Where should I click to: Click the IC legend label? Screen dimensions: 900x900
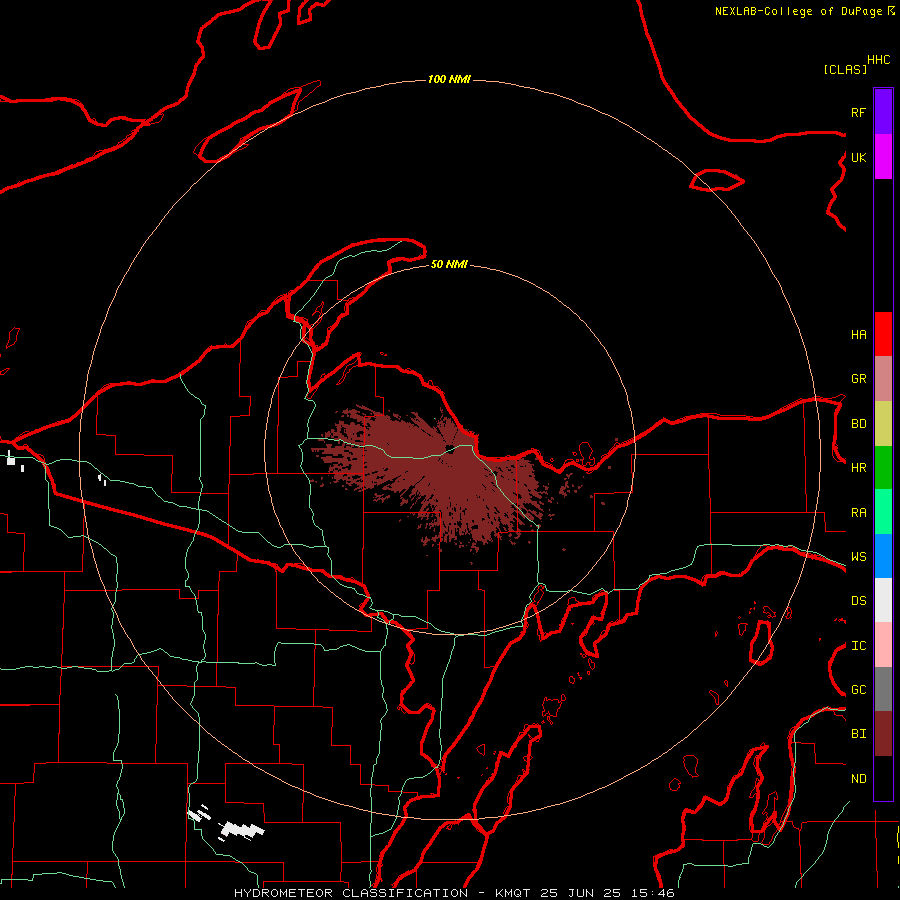[x=859, y=646]
